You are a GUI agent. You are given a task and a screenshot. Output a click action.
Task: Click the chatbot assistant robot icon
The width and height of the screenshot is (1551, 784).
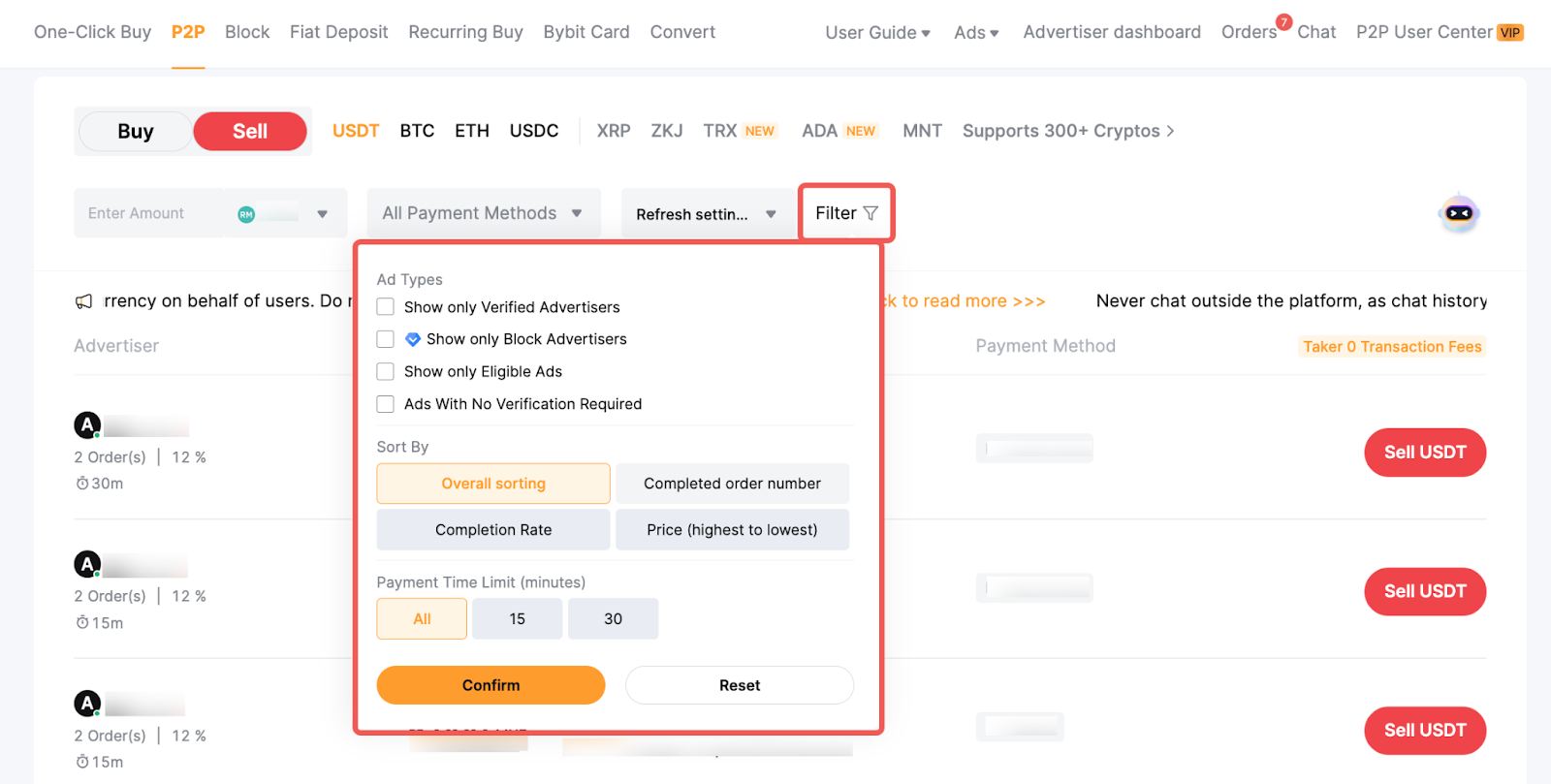(x=1459, y=213)
